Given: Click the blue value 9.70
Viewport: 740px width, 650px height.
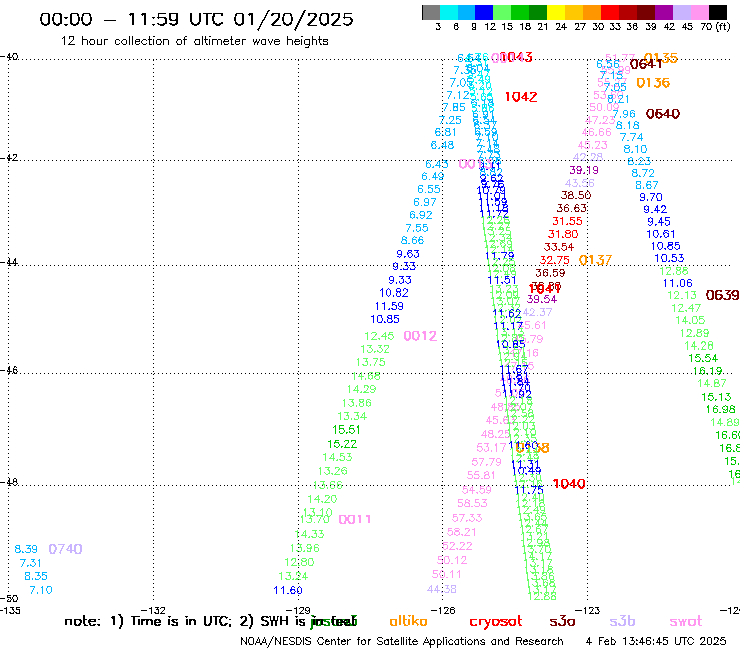Looking at the screenshot, I should click(651, 197).
